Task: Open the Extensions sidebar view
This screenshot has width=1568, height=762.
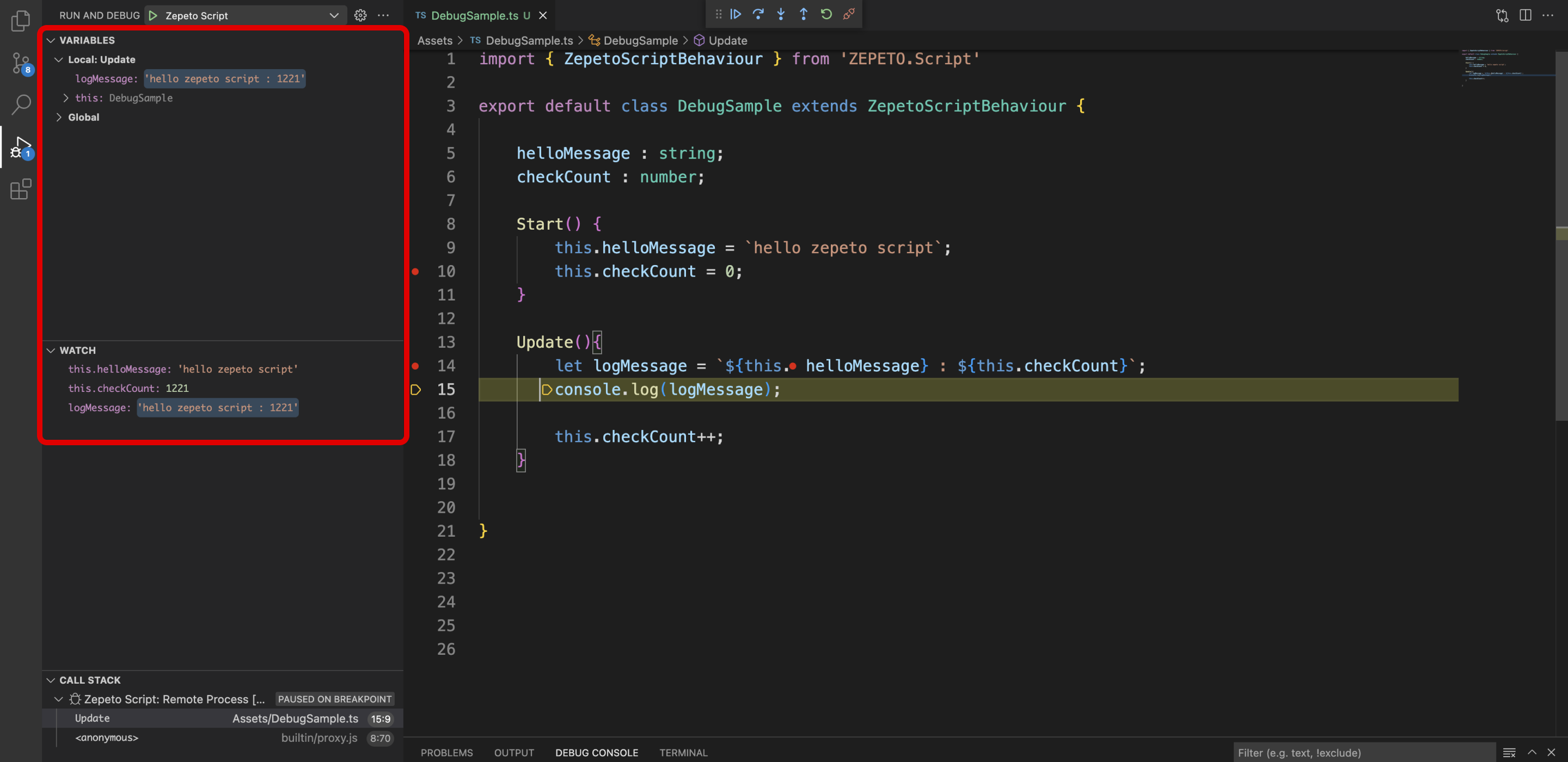Action: (x=21, y=189)
